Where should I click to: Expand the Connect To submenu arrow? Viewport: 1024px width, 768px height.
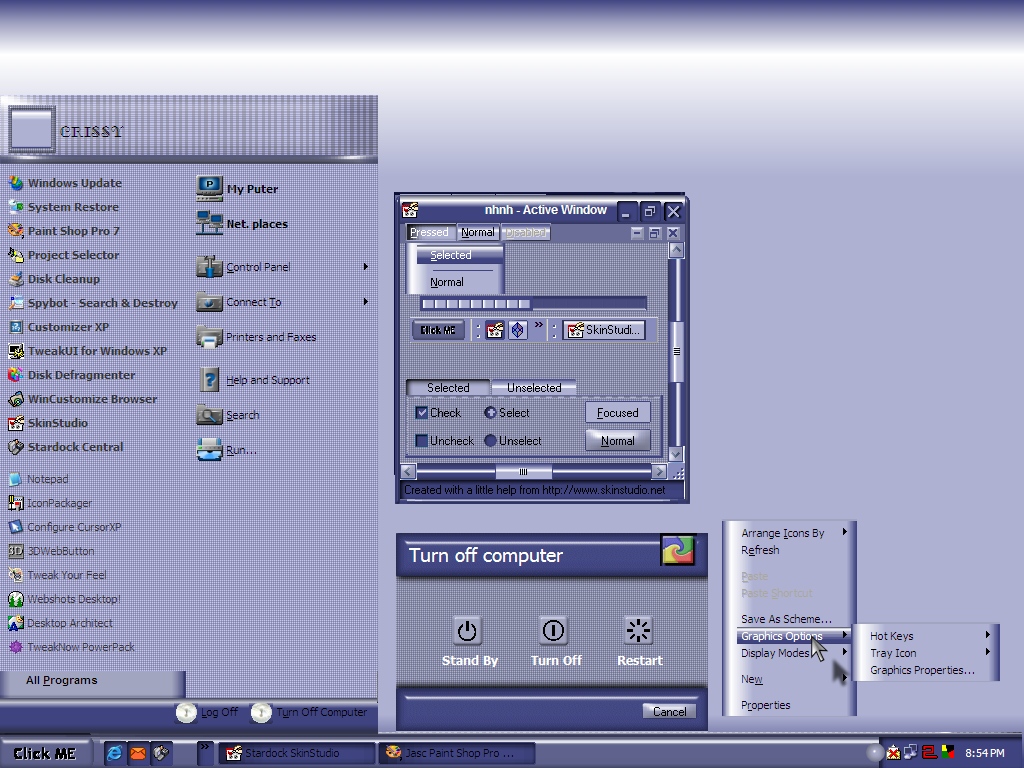pos(366,302)
